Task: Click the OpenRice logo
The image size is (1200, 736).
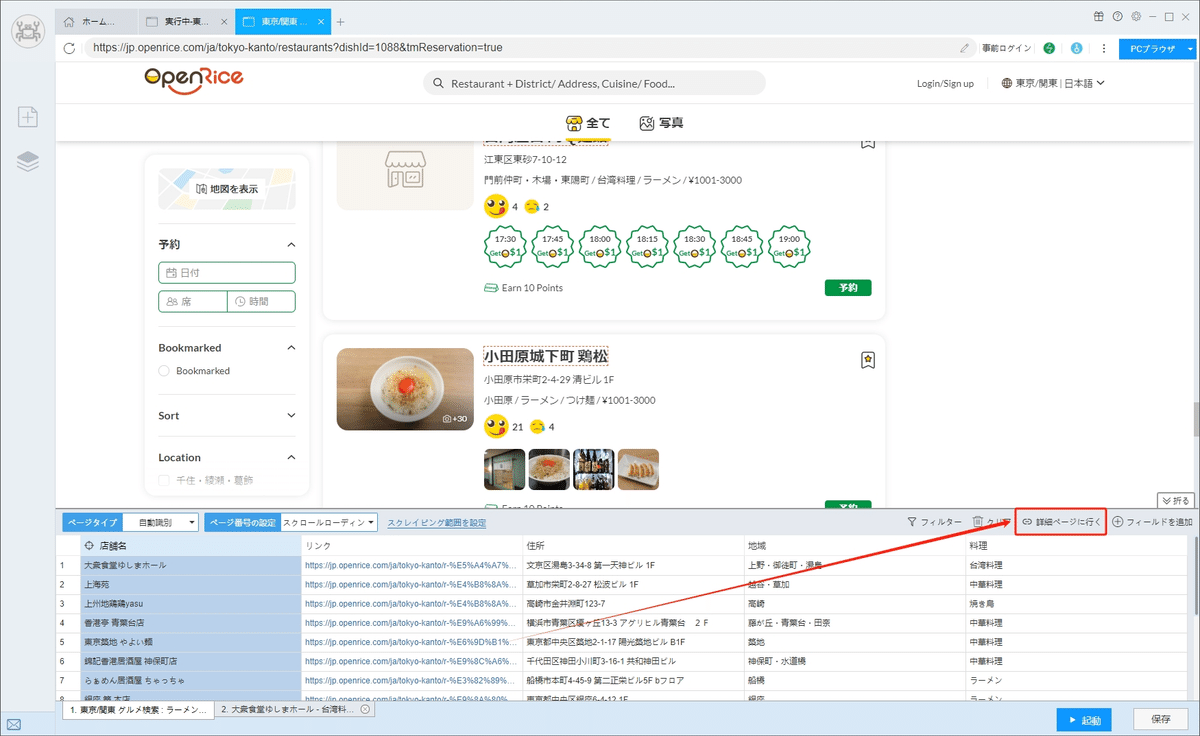Action: click(193, 80)
